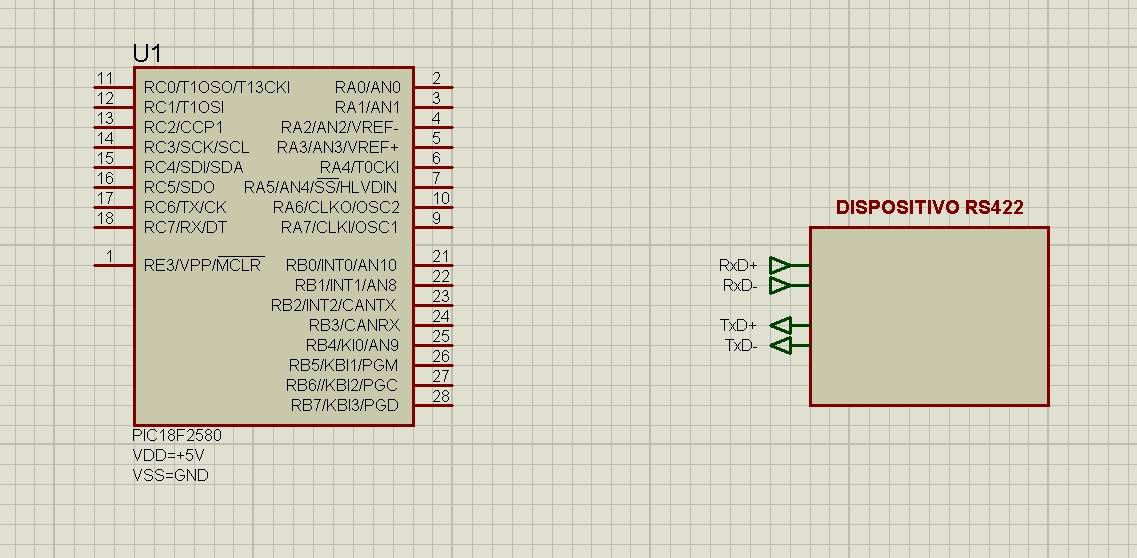Click the DISPOSITIVO RS422 title label
The image size is (1137, 558).
pyautogui.click(x=930, y=207)
